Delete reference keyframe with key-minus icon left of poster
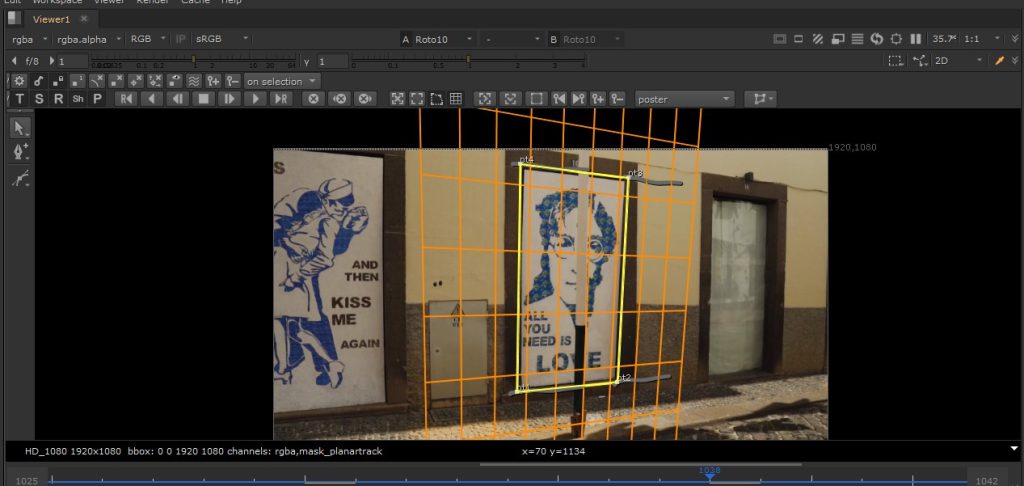 (x=617, y=99)
